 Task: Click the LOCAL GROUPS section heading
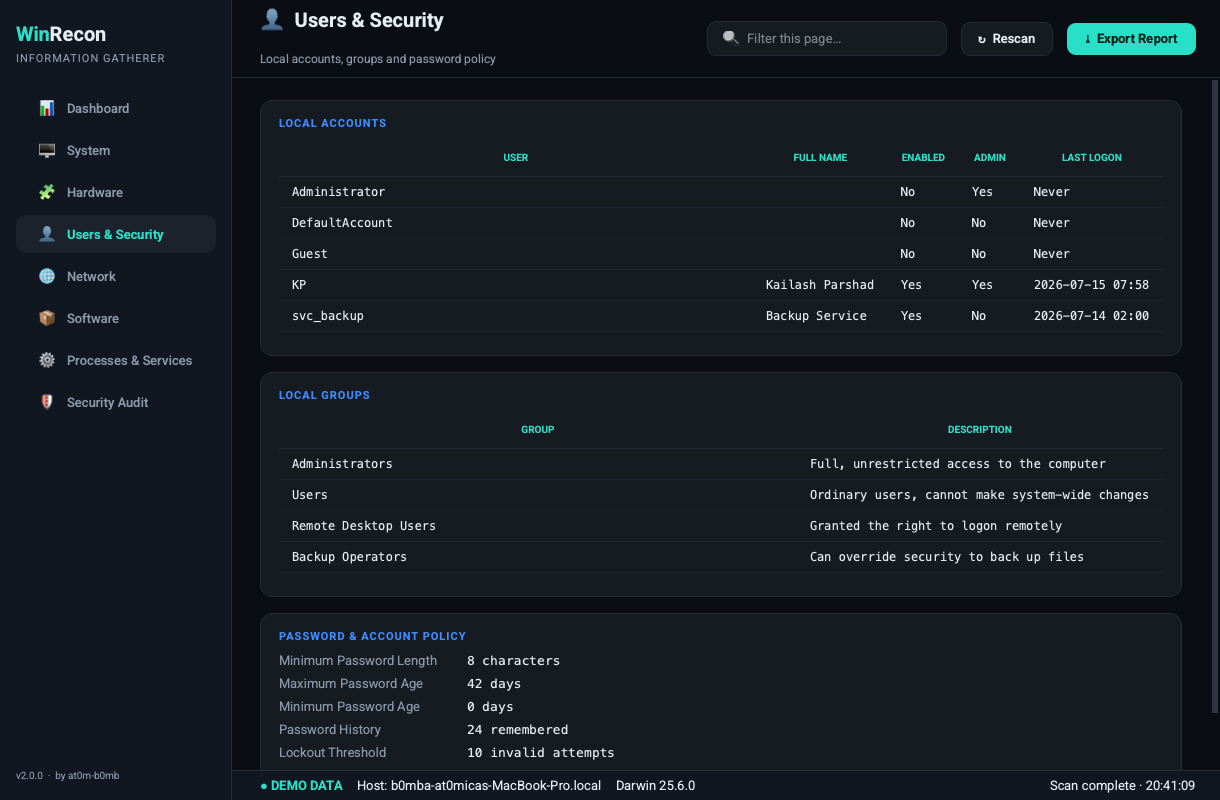pos(324,396)
